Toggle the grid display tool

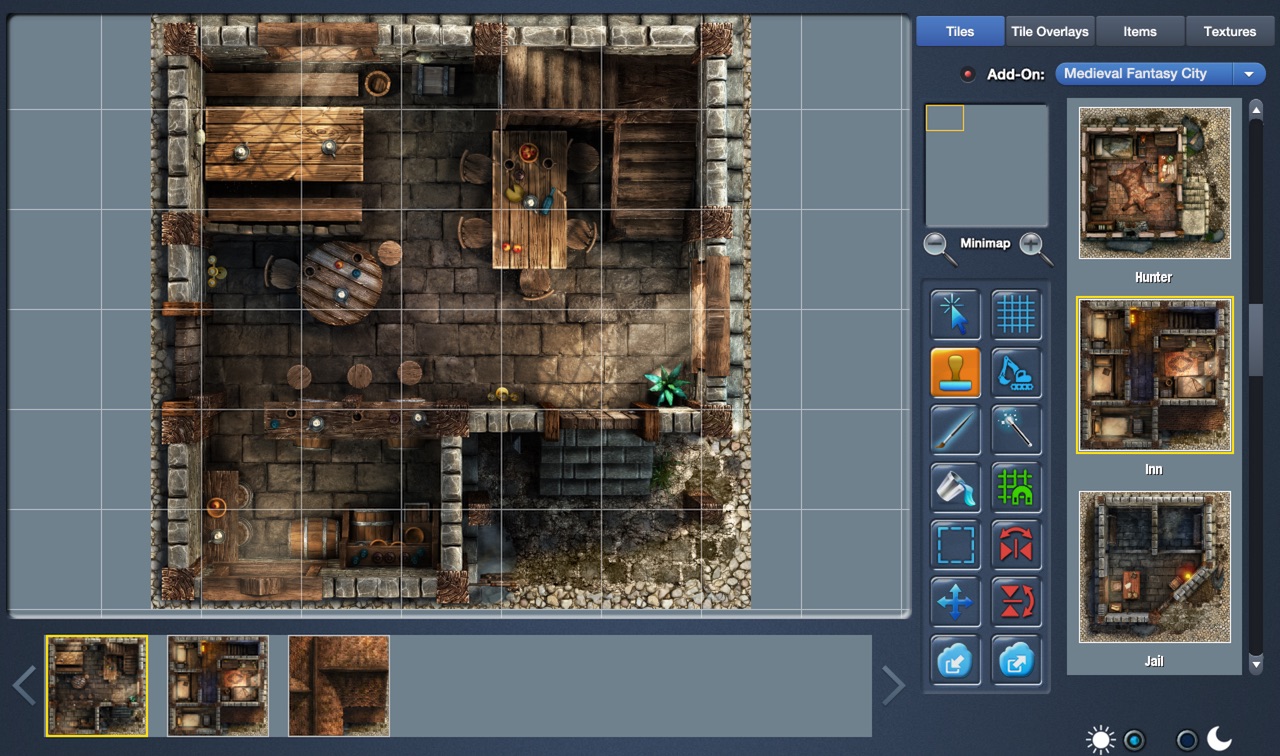(1016, 315)
